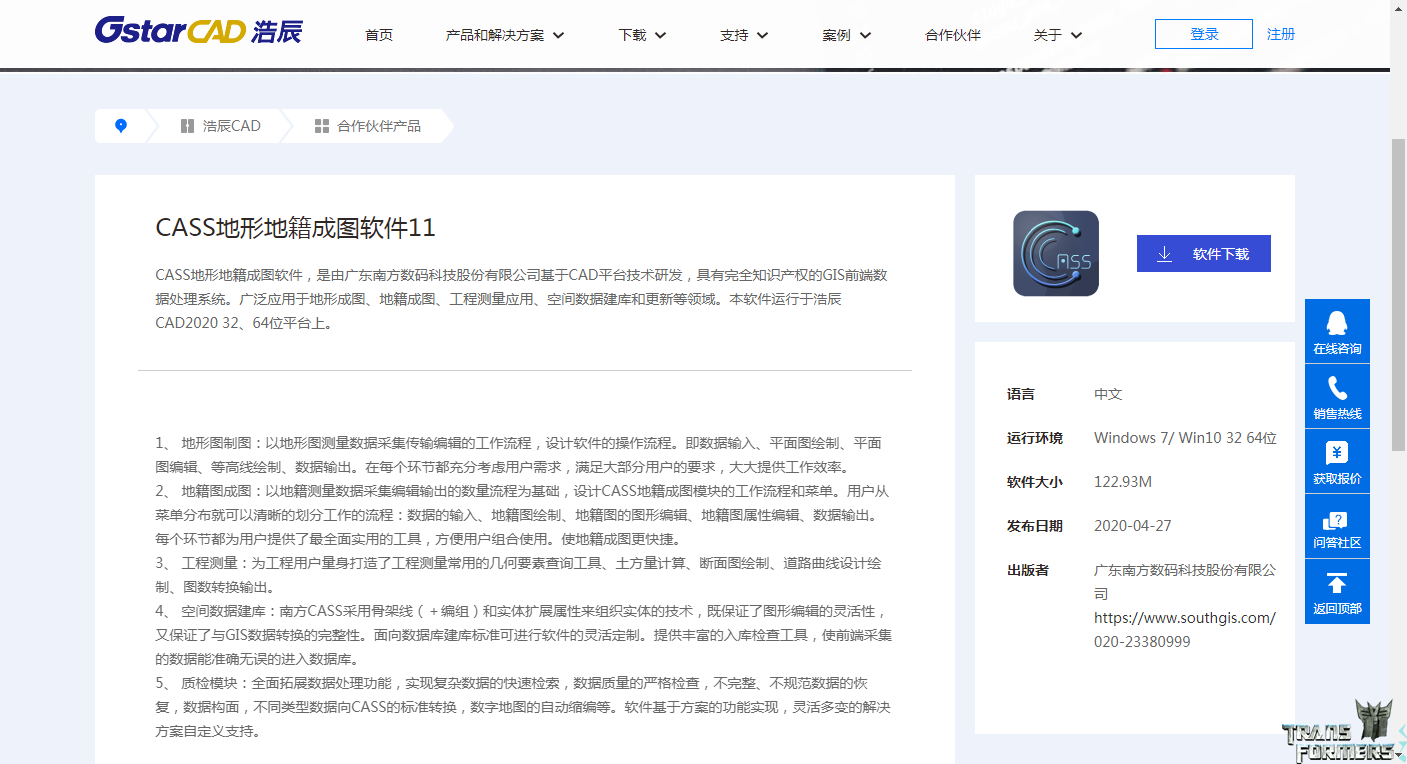Click the 中文 language value
Screen dimensions: 1407x764
click(x=1108, y=394)
